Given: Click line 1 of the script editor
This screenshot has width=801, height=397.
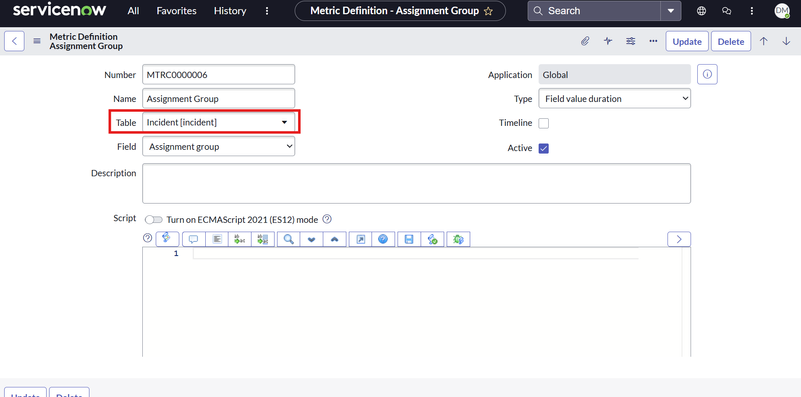Looking at the screenshot, I should click(415, 253).
